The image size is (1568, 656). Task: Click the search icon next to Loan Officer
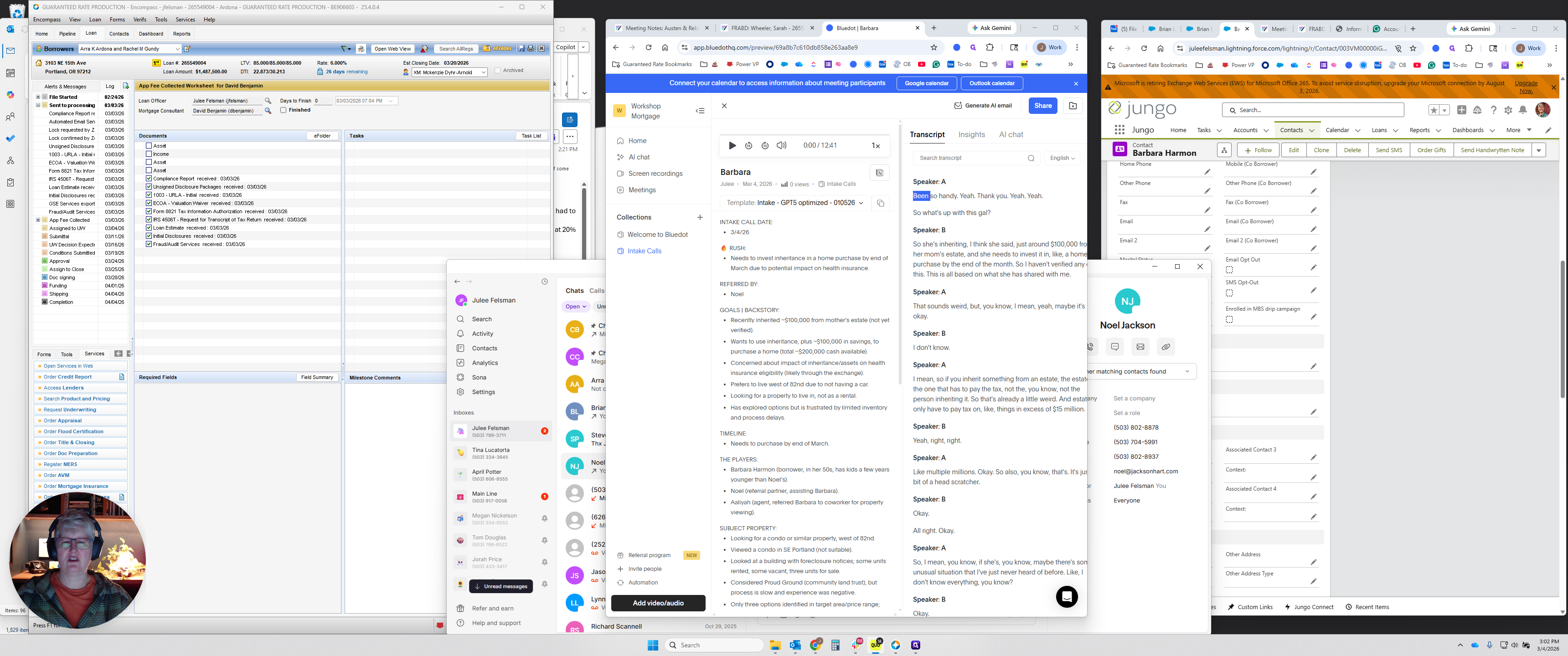pos(268,101)
